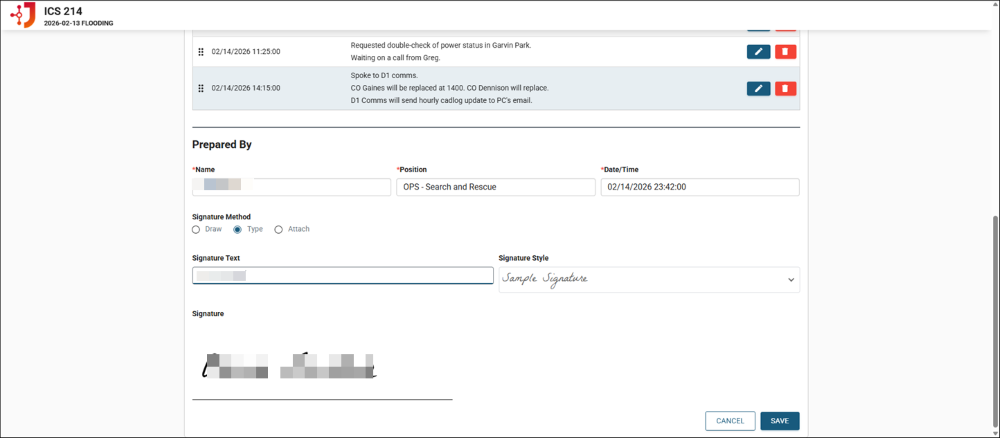Click into the Position field
Image resolution: width=1000 pixels, height=438 pixels.
pos(495,187)
